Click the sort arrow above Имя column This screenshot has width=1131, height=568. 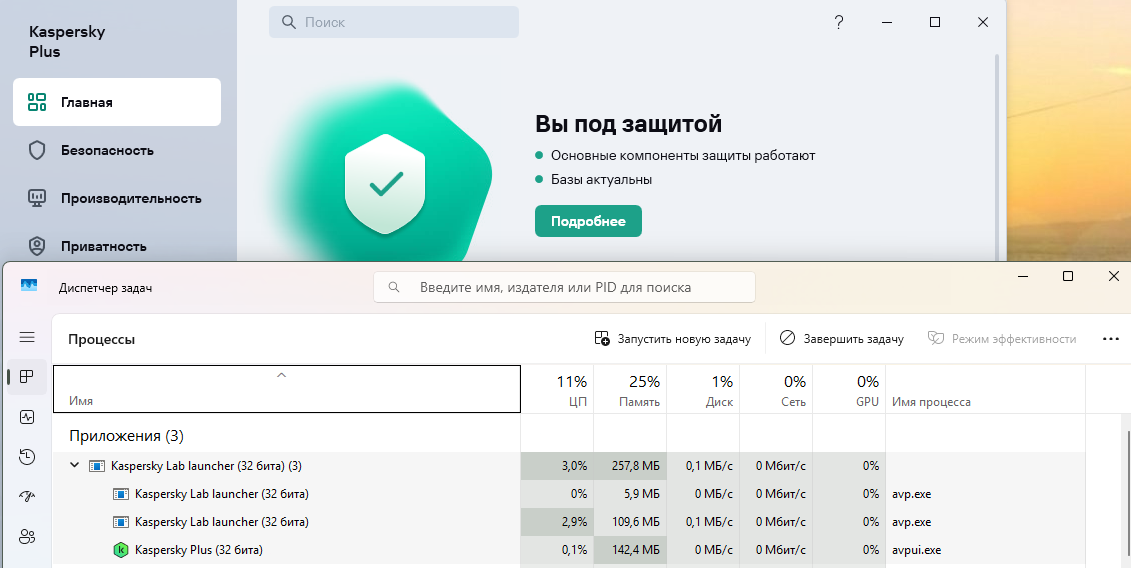(281, 375)
